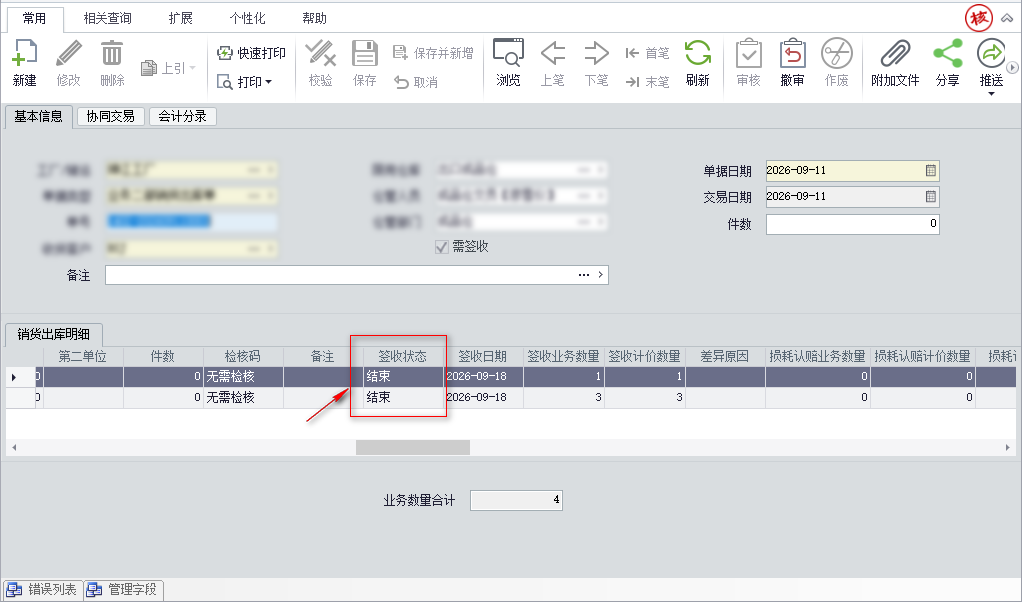Switch to the 相关查询 ribbon tab
The image size is (1022, 602).
tap(108, 18)
